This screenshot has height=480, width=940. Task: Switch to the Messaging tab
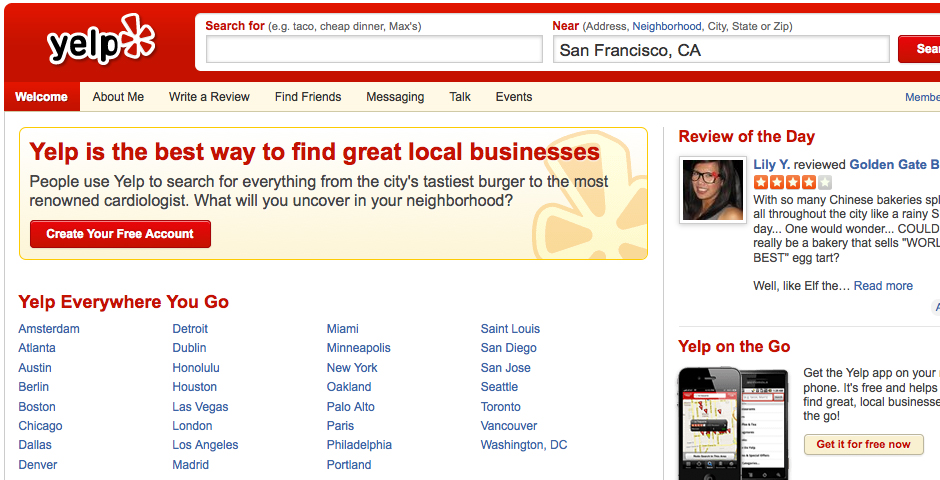pos(395,97)
